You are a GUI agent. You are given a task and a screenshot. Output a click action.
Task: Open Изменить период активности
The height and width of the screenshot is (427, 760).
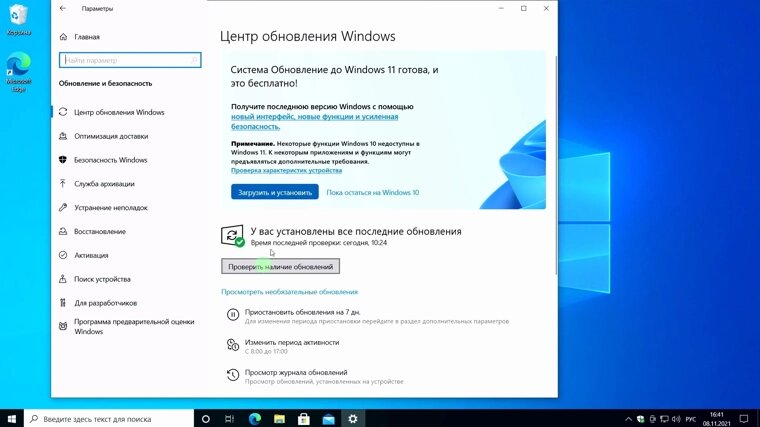292,342
